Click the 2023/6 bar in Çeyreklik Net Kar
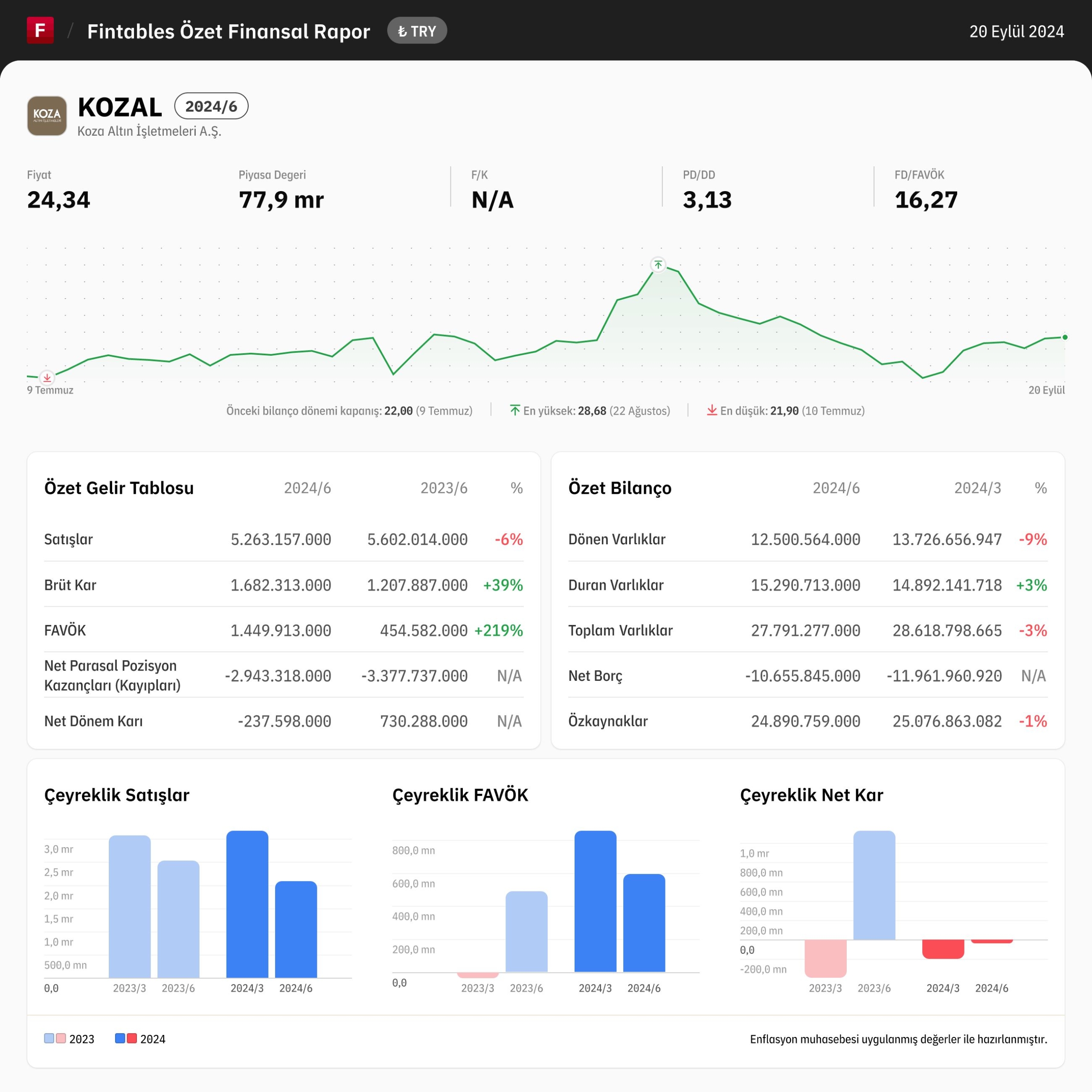1092x1092 pixels. 874,885
